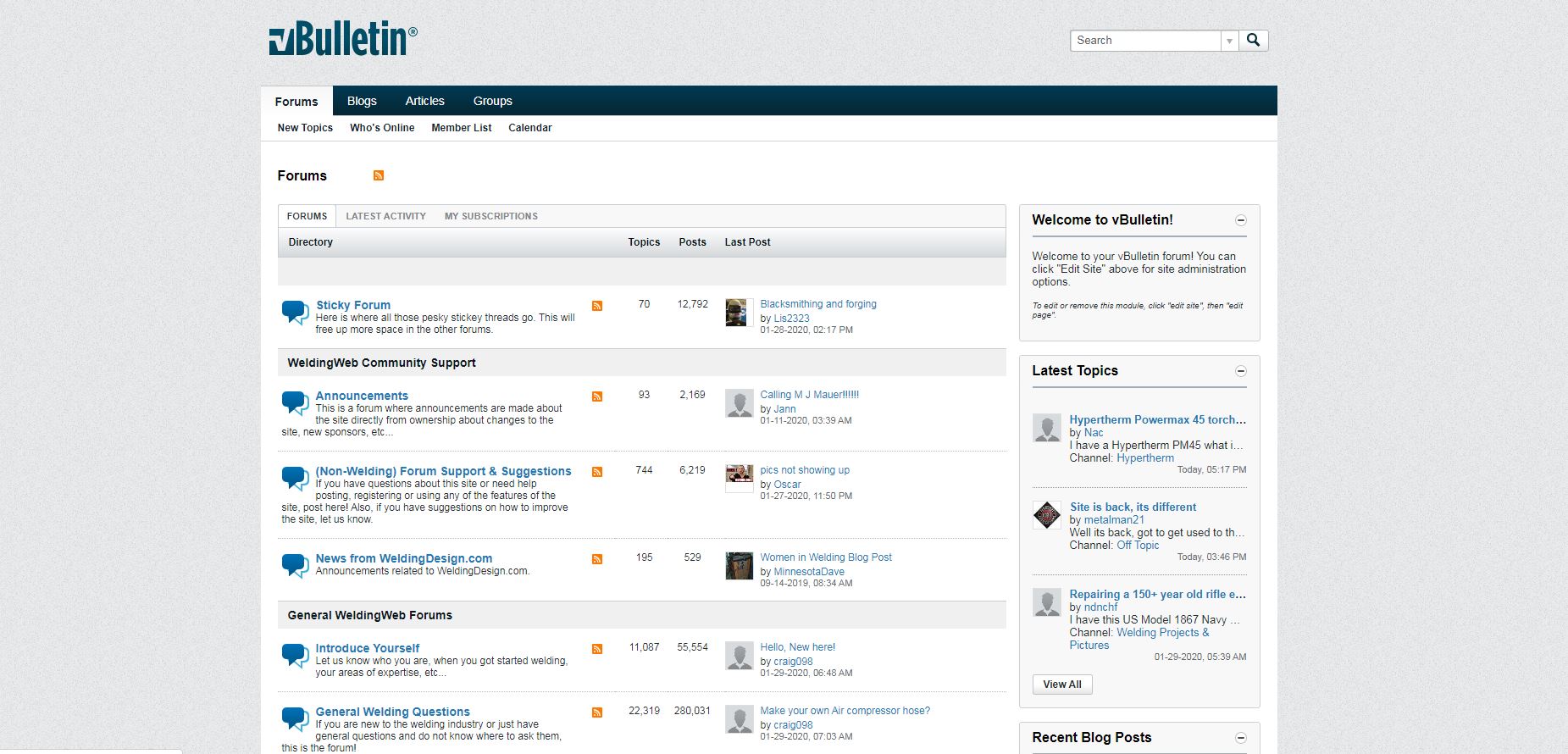Open the Articles navigation tab
The height and width of the screenshot is (754, 1568).
click(424, 101)
